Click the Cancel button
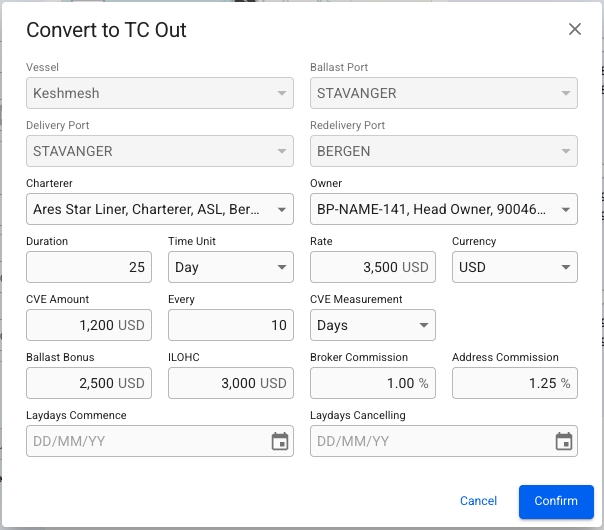Screen dimensions: 604x530 tap(478, 501)
